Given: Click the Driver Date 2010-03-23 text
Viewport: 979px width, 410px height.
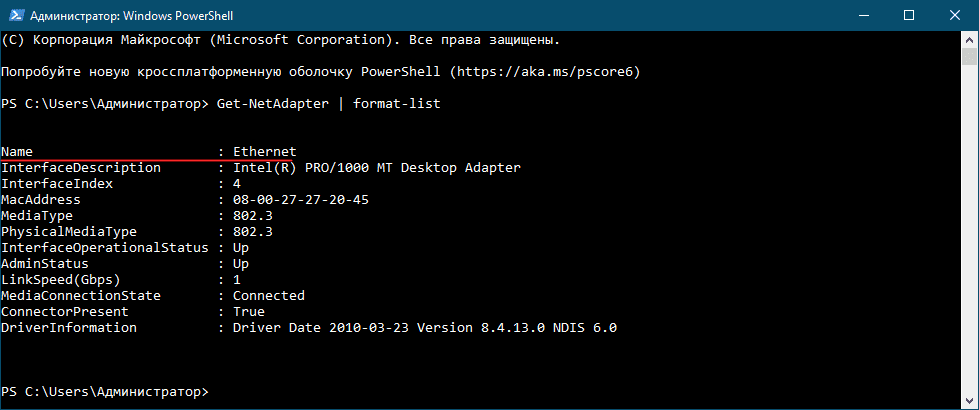Looking at the screenshot, I should (321, 328).
